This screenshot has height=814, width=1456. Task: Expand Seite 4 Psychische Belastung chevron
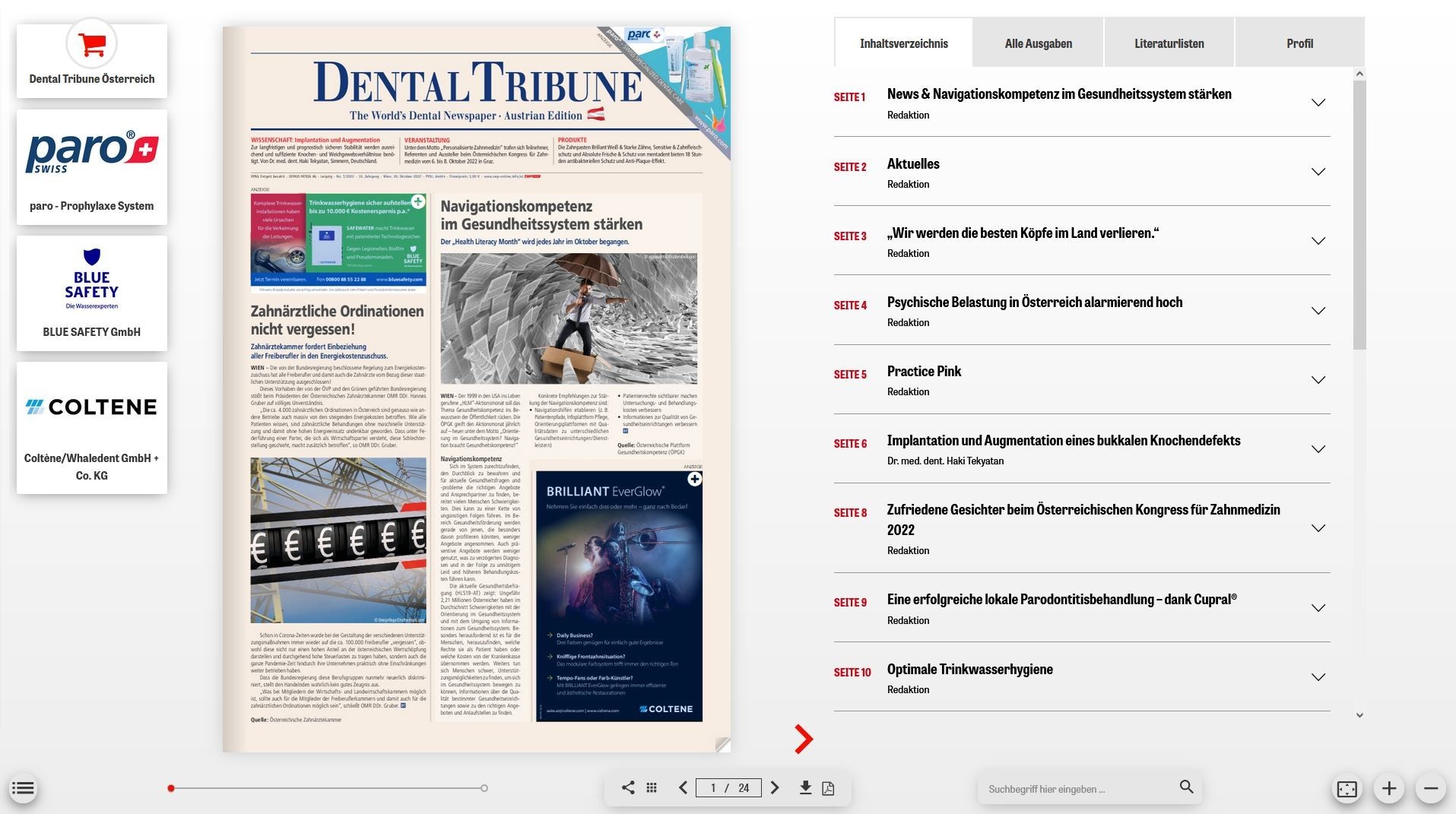(x=1318, y=311)
